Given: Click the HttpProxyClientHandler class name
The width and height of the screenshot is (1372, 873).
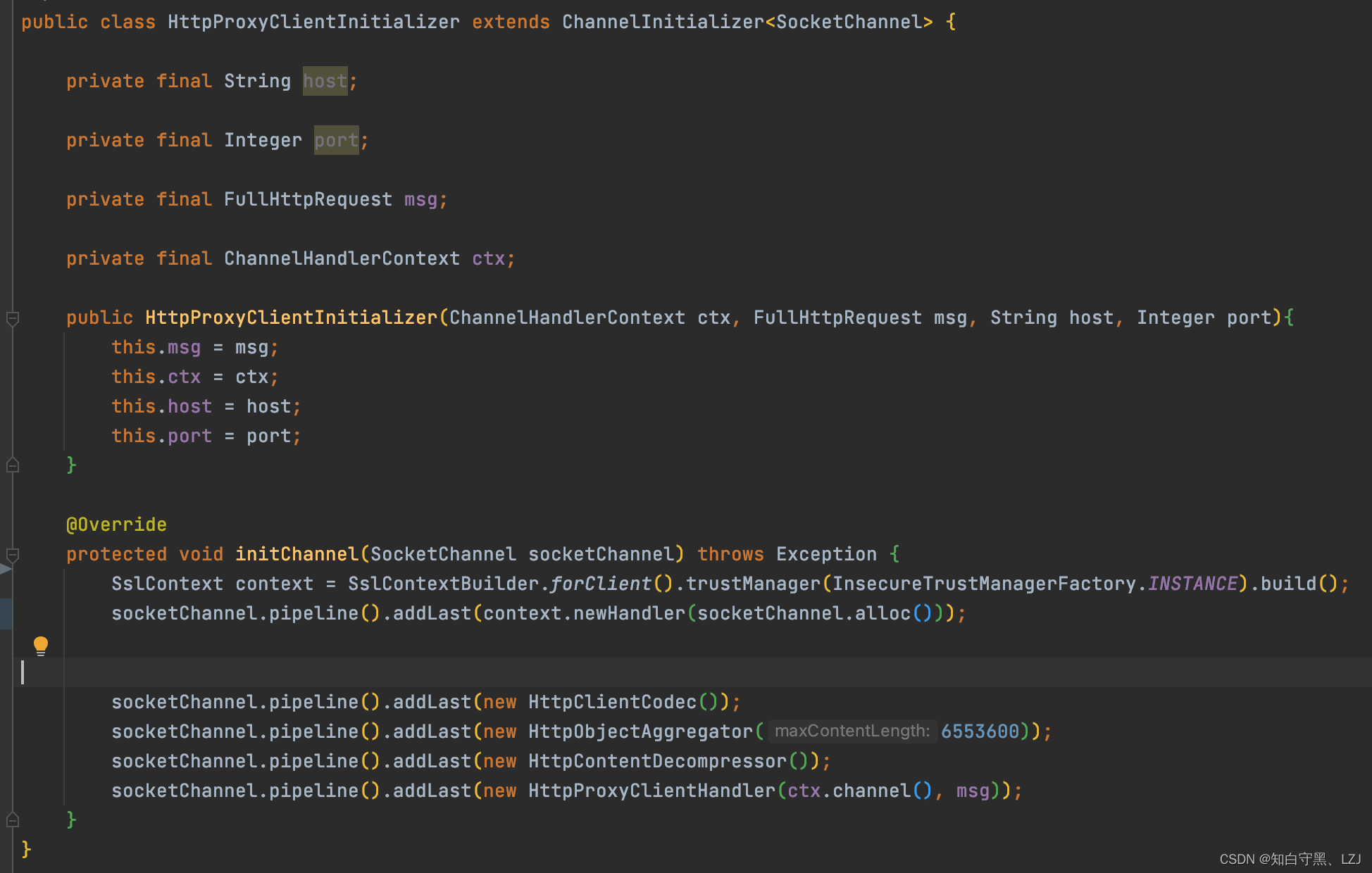Looking at the screenshot, I should click(651, 791).
